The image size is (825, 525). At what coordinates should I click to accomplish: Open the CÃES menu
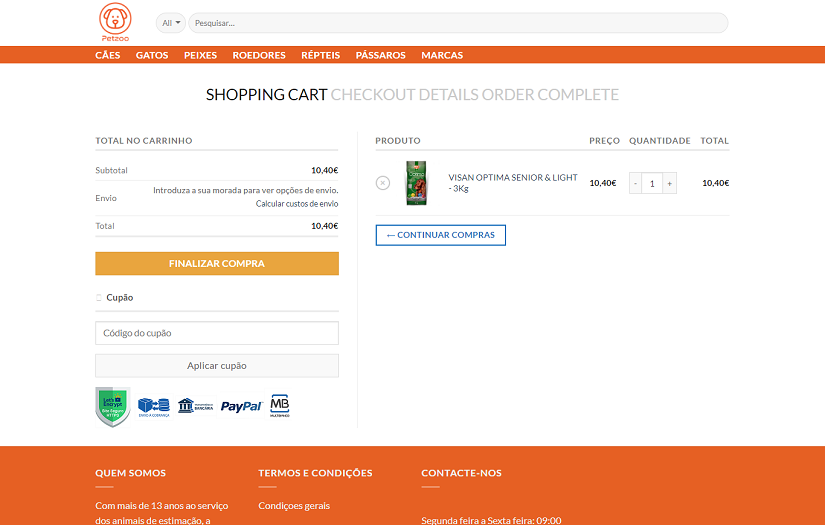[108, 55]
